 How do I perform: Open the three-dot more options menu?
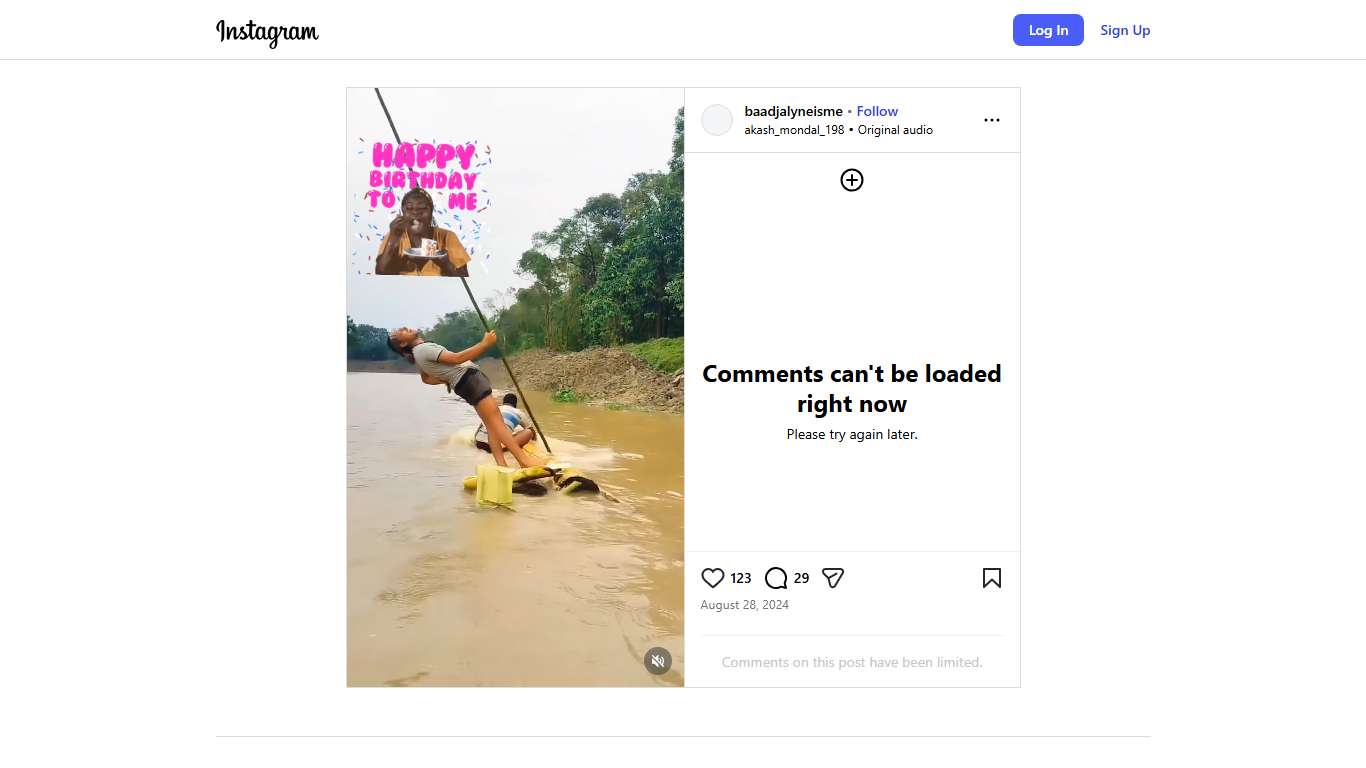(x=991, y=120)
